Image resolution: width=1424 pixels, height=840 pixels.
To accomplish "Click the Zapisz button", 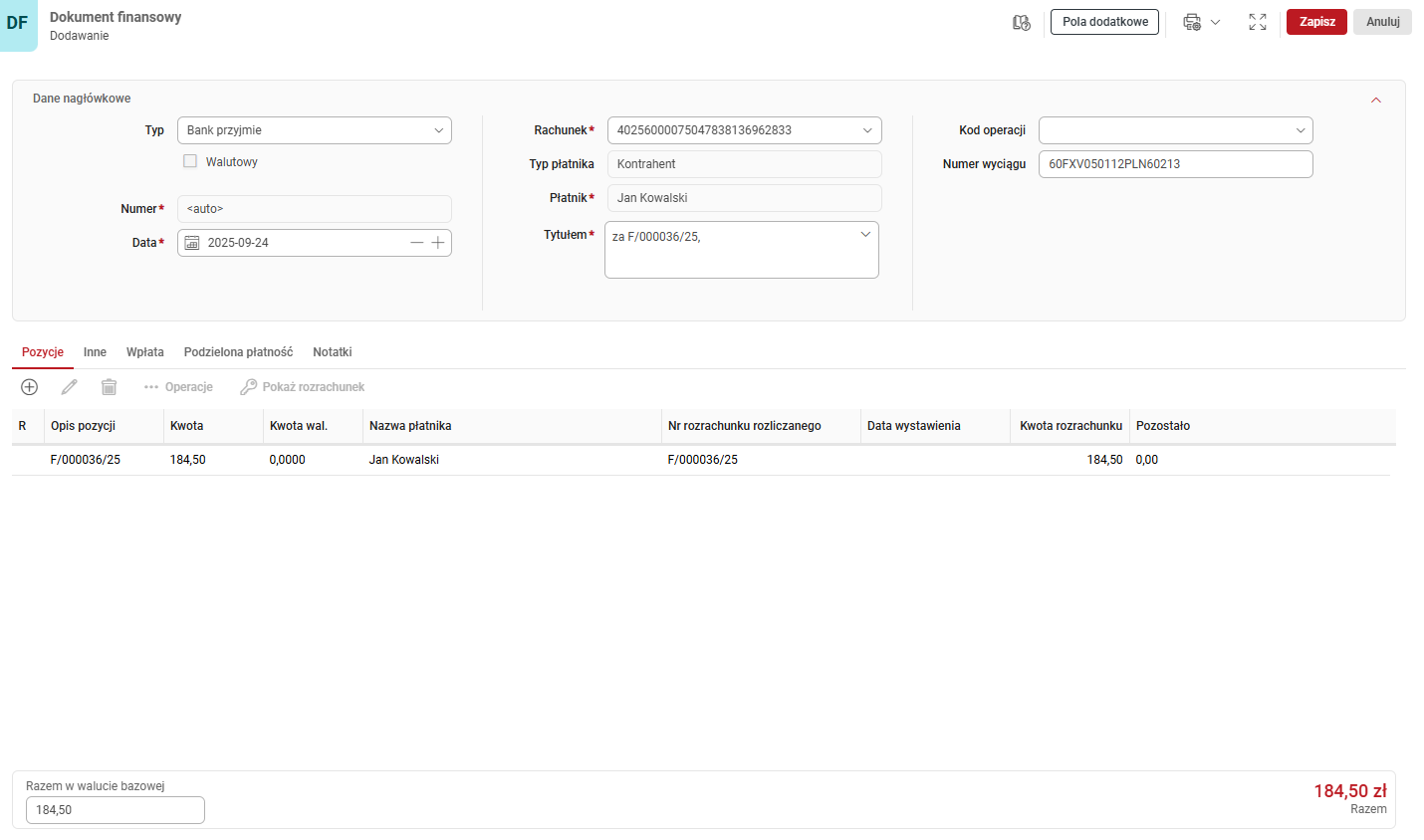I will [x=1316, y=21].
